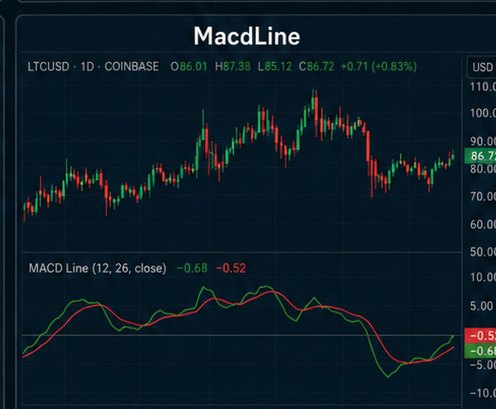This screenshot has height=409, width=496.
Task: Select the LTCUSD symbol label
Action: point(48,67)
